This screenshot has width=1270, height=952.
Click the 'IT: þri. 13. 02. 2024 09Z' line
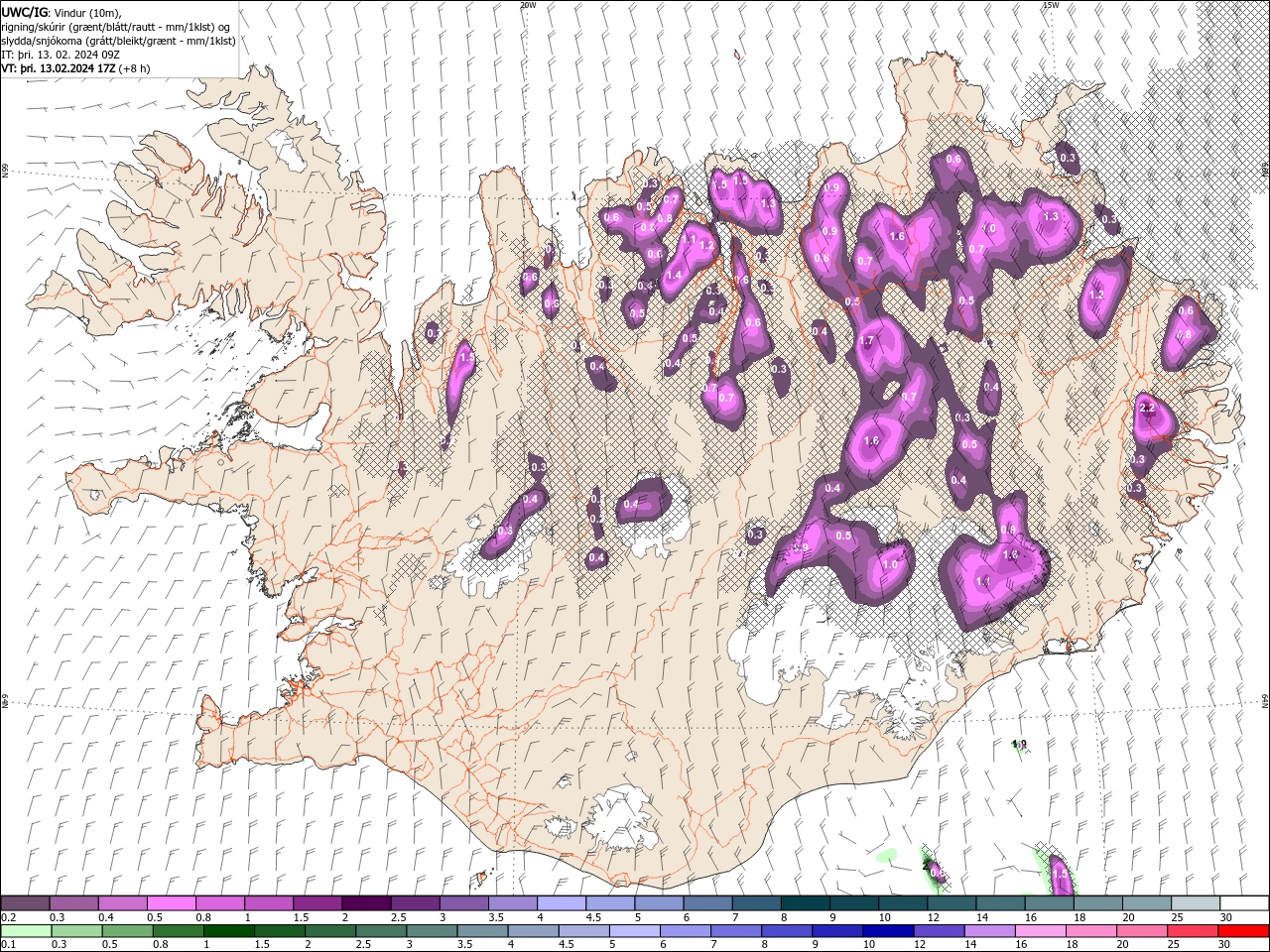[x=61, y=55]
